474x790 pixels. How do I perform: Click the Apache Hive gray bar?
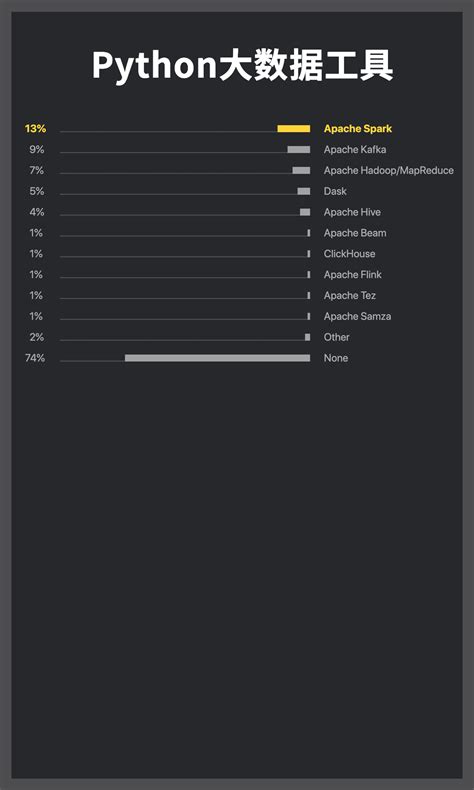point(305,212)
